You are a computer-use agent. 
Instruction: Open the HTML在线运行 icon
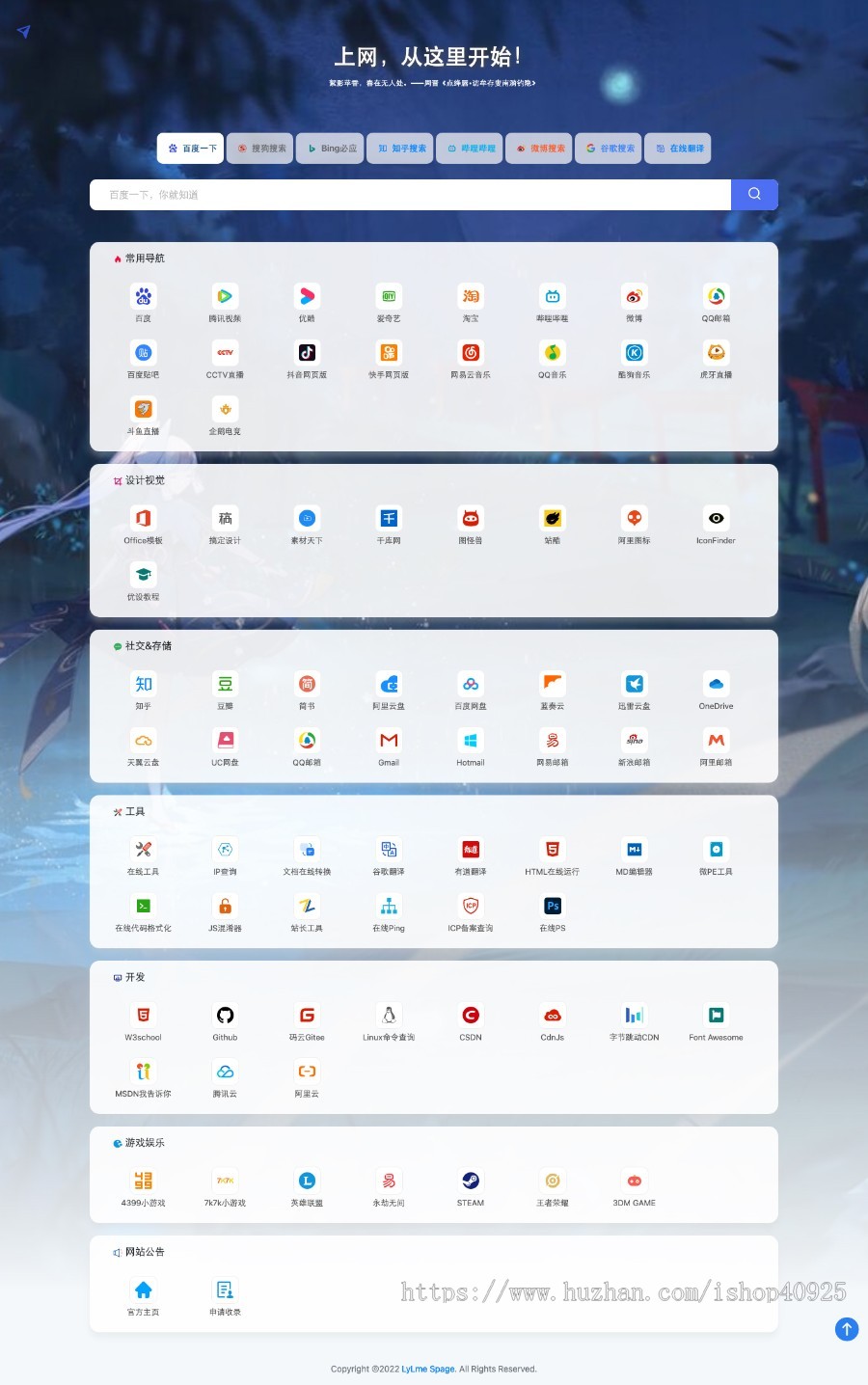(553, 849)
